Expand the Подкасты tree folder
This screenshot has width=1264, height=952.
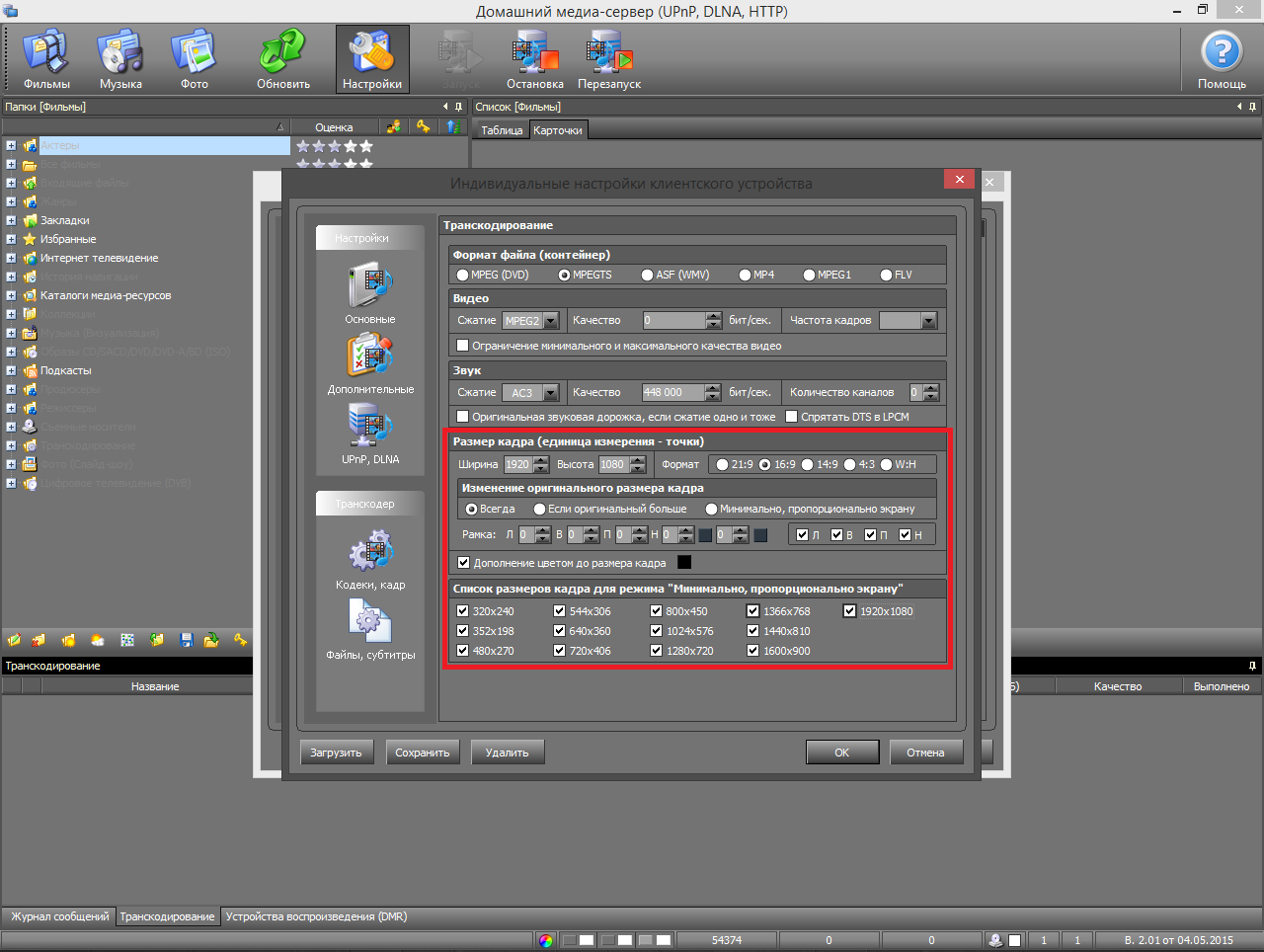tap(11, 371)
